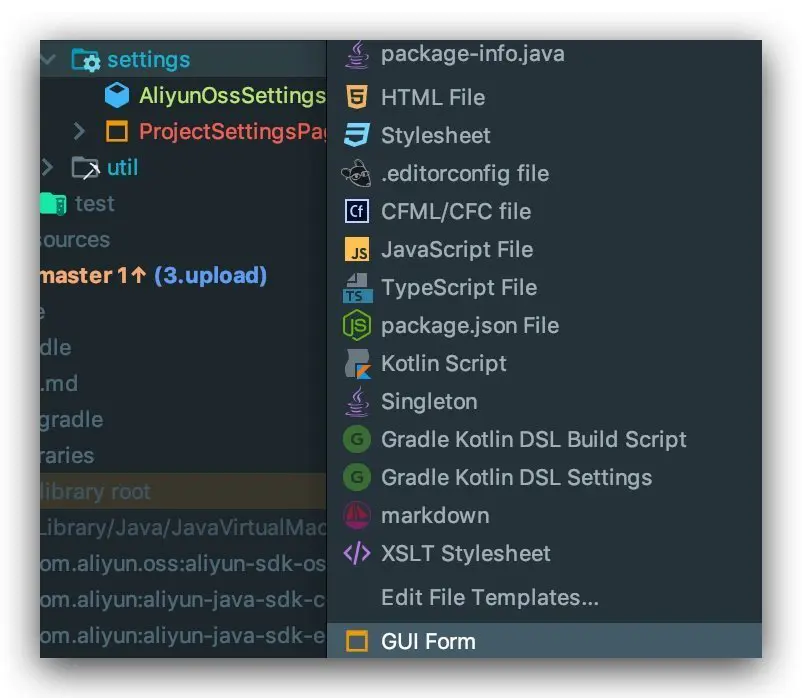Select the test folder
The width and height of the screenshot is (802, 698).
click(94, 204)
